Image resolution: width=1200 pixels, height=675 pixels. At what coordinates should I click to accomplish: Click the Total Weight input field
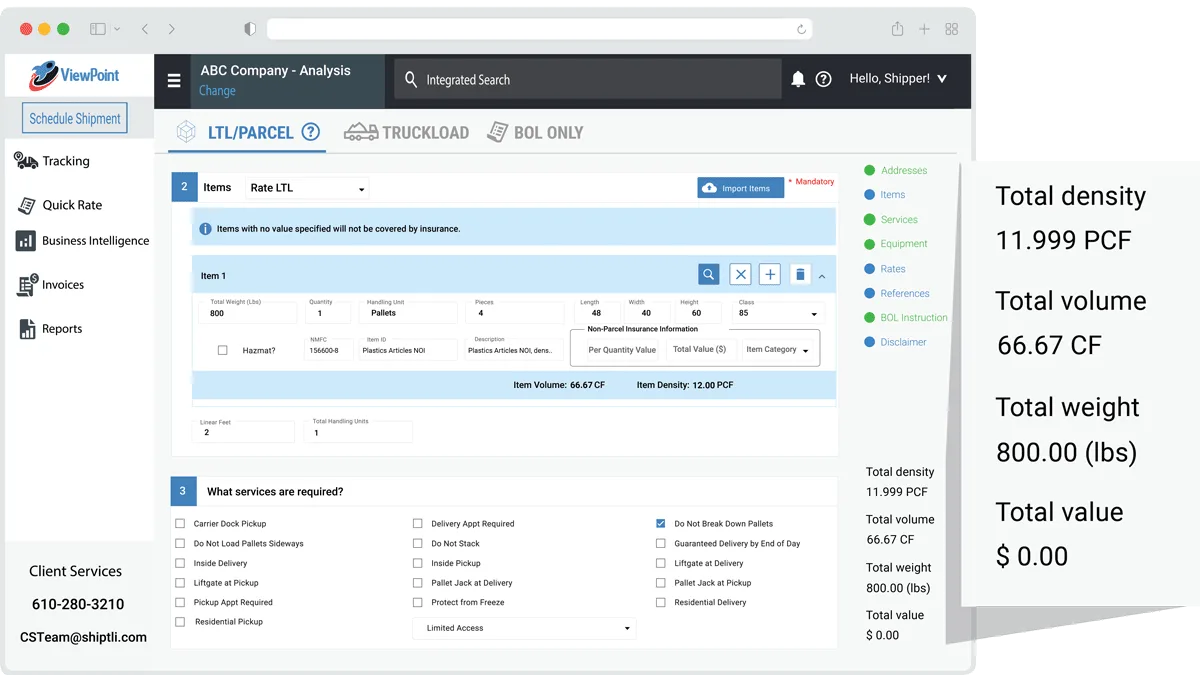(245, 313)
